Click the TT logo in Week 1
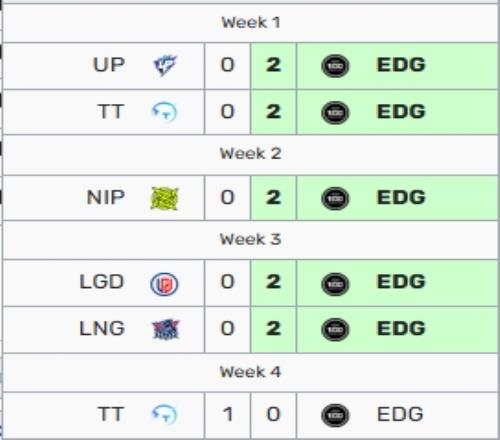 pyautogui.click(x=164, y=112)
